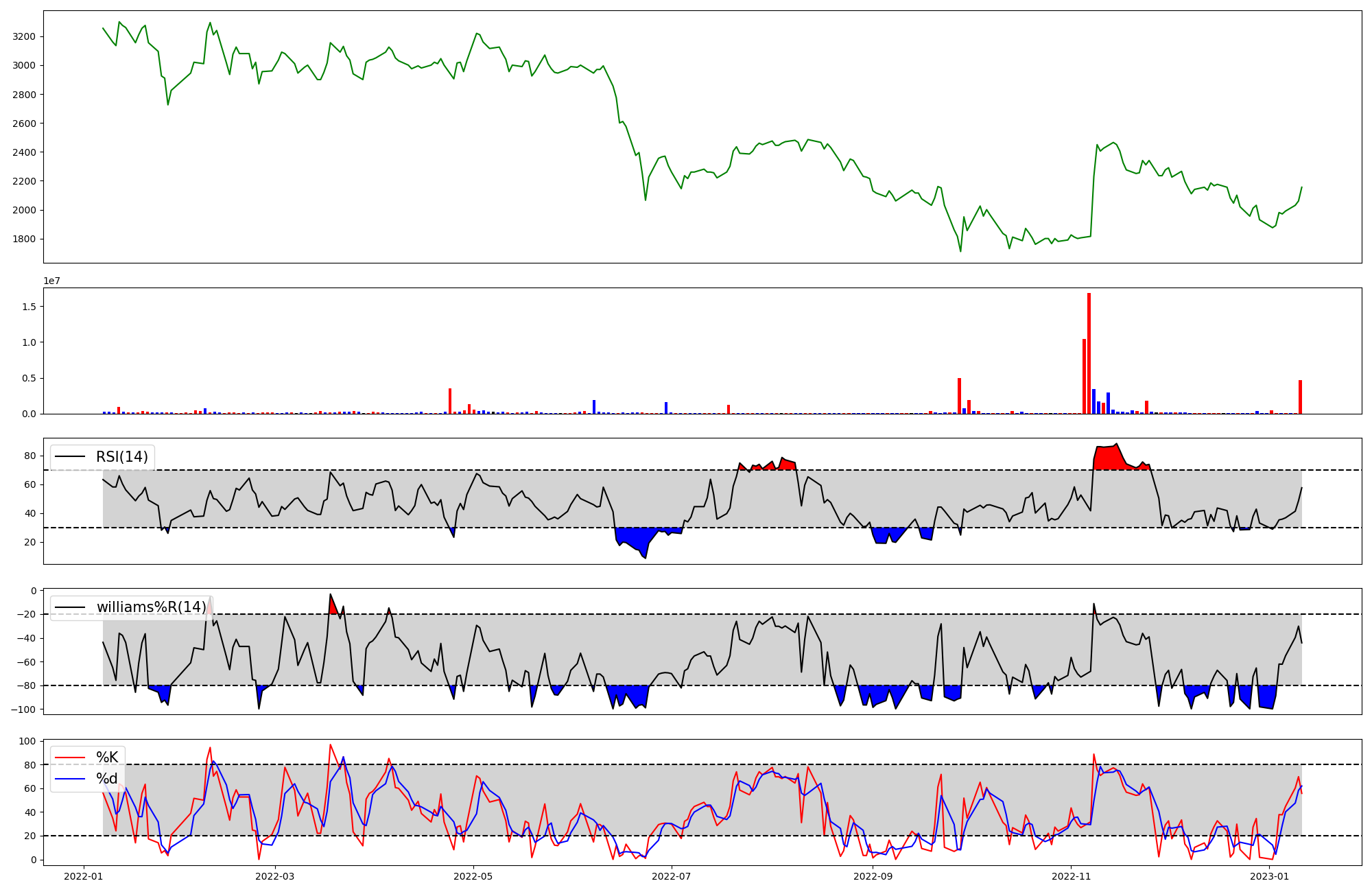Click the 2023-01 x-axis date label

(x=1270, y=876)
